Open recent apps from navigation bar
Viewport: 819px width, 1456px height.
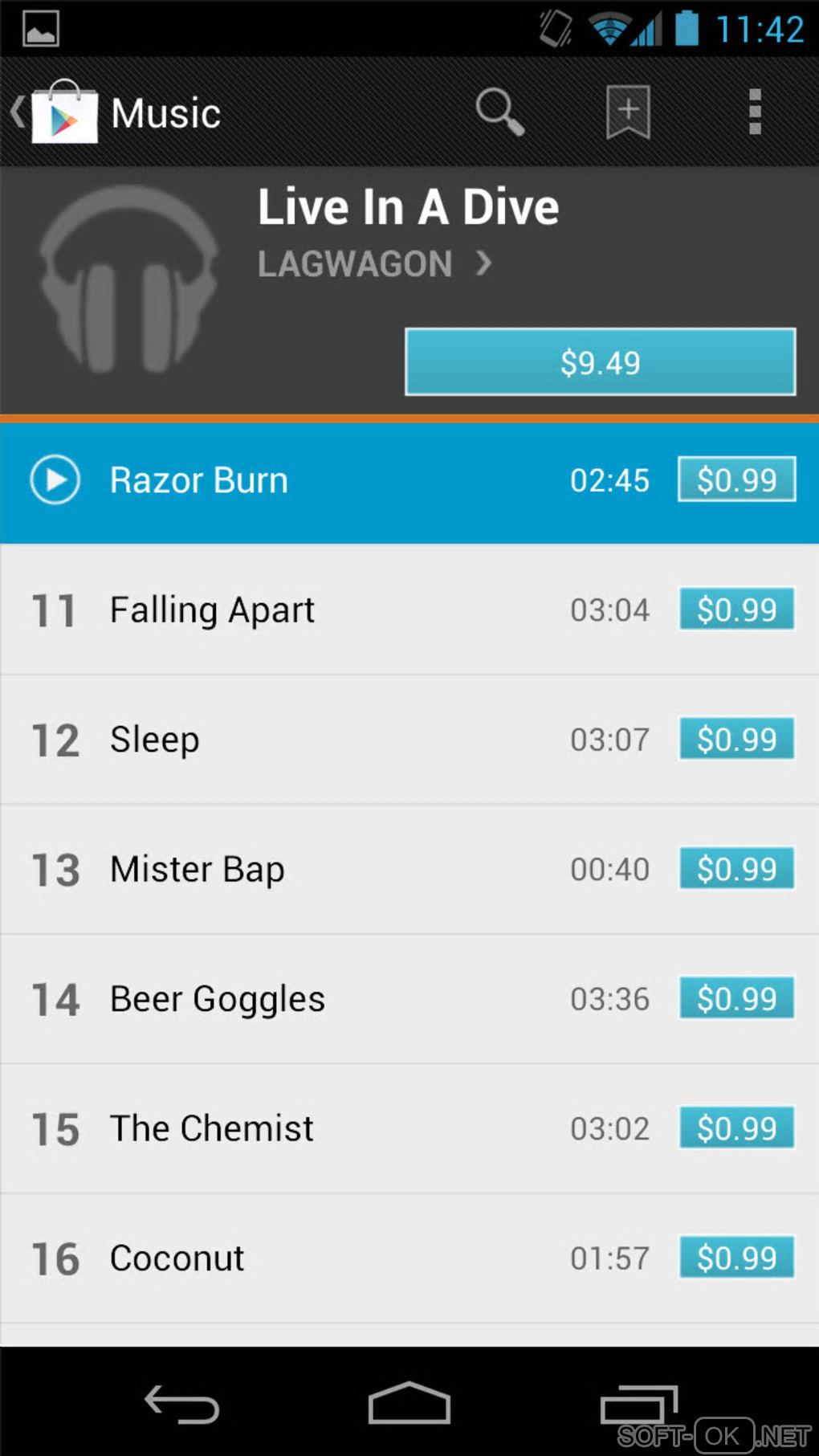(x=639, y=1405)
